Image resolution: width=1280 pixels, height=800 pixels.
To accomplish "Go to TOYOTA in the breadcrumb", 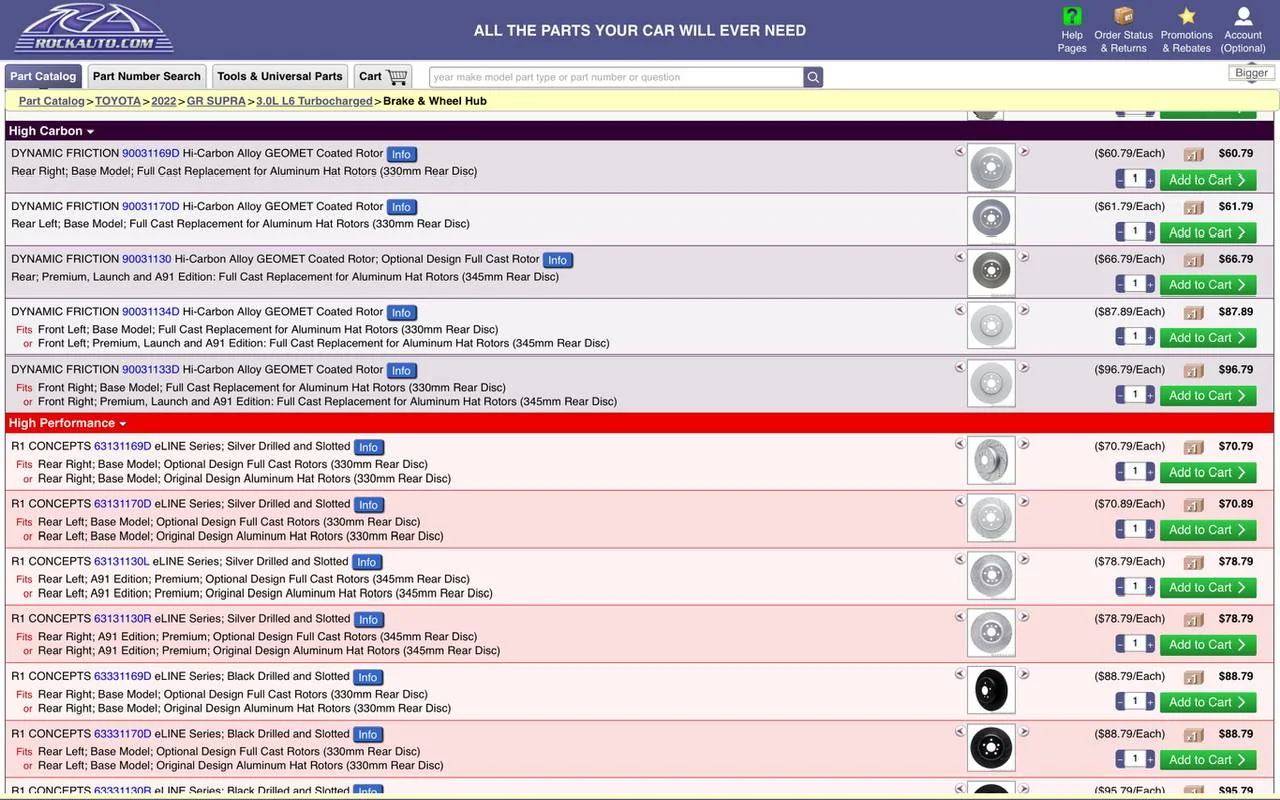I will tap(118, 101).
